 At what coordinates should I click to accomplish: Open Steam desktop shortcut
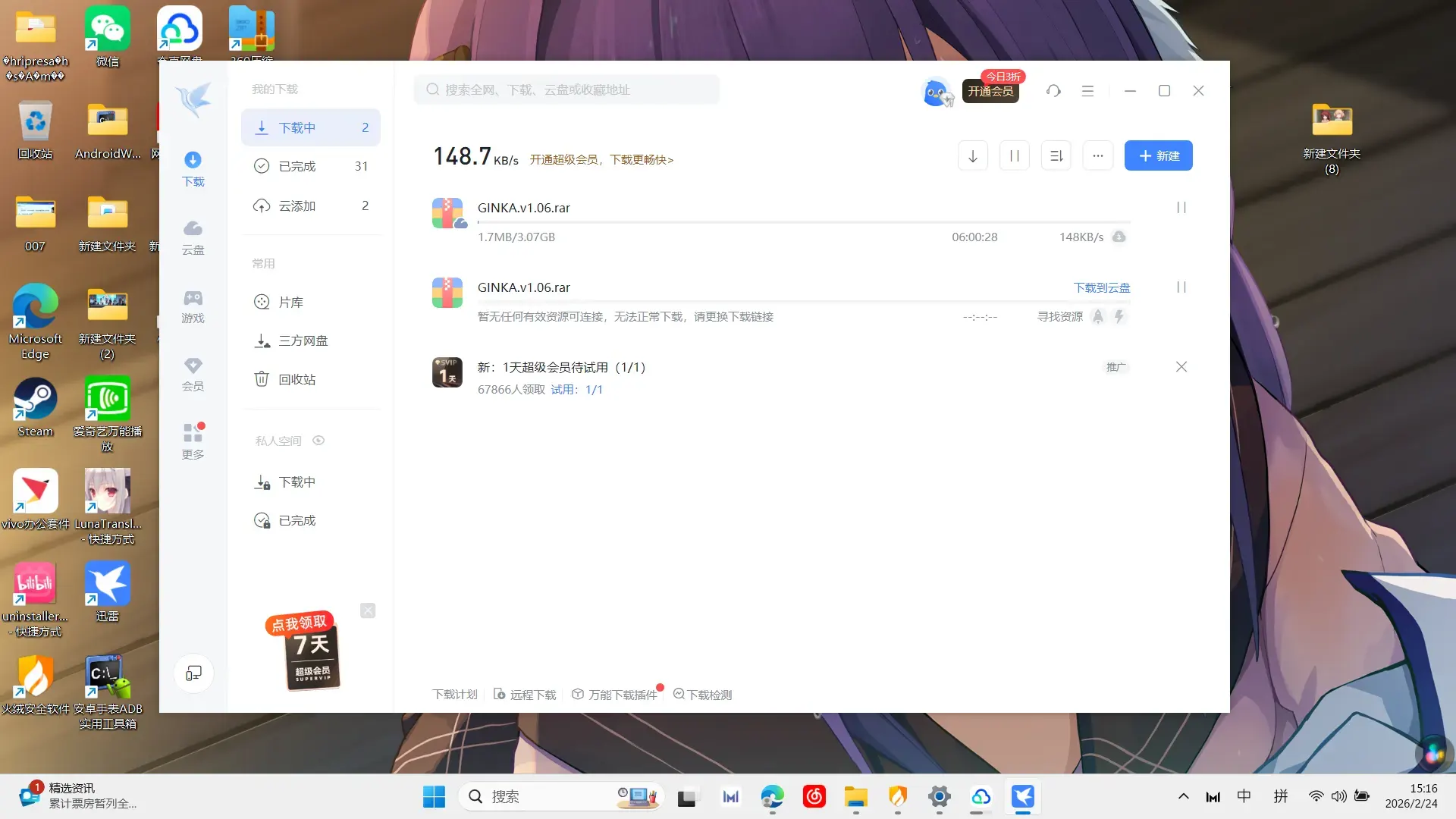36,408
